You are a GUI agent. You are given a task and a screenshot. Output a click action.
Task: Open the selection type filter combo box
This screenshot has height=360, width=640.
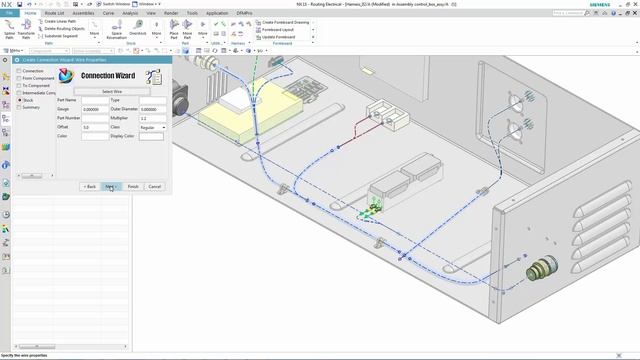49,51
